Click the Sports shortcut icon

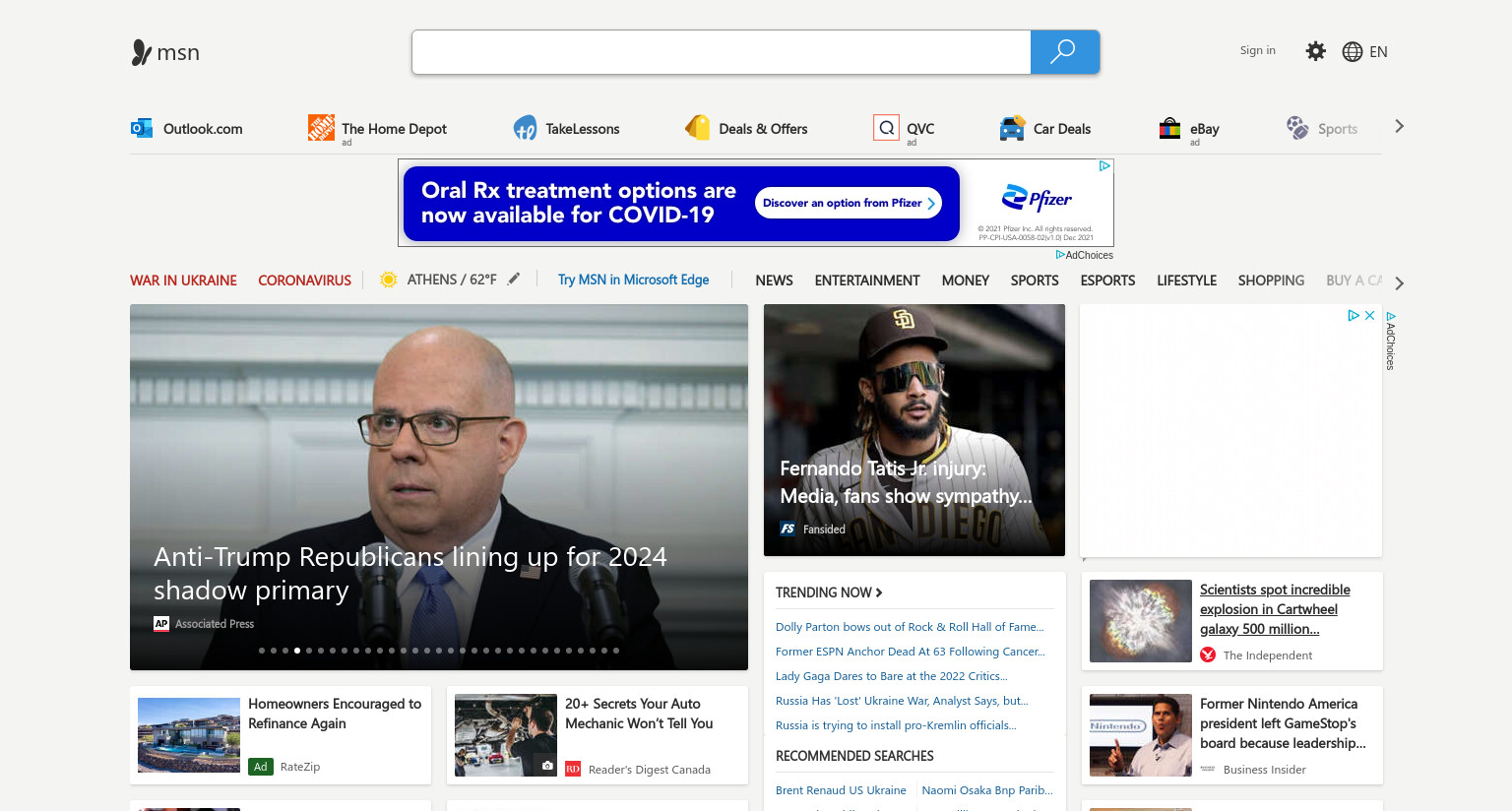(1297, 128)
